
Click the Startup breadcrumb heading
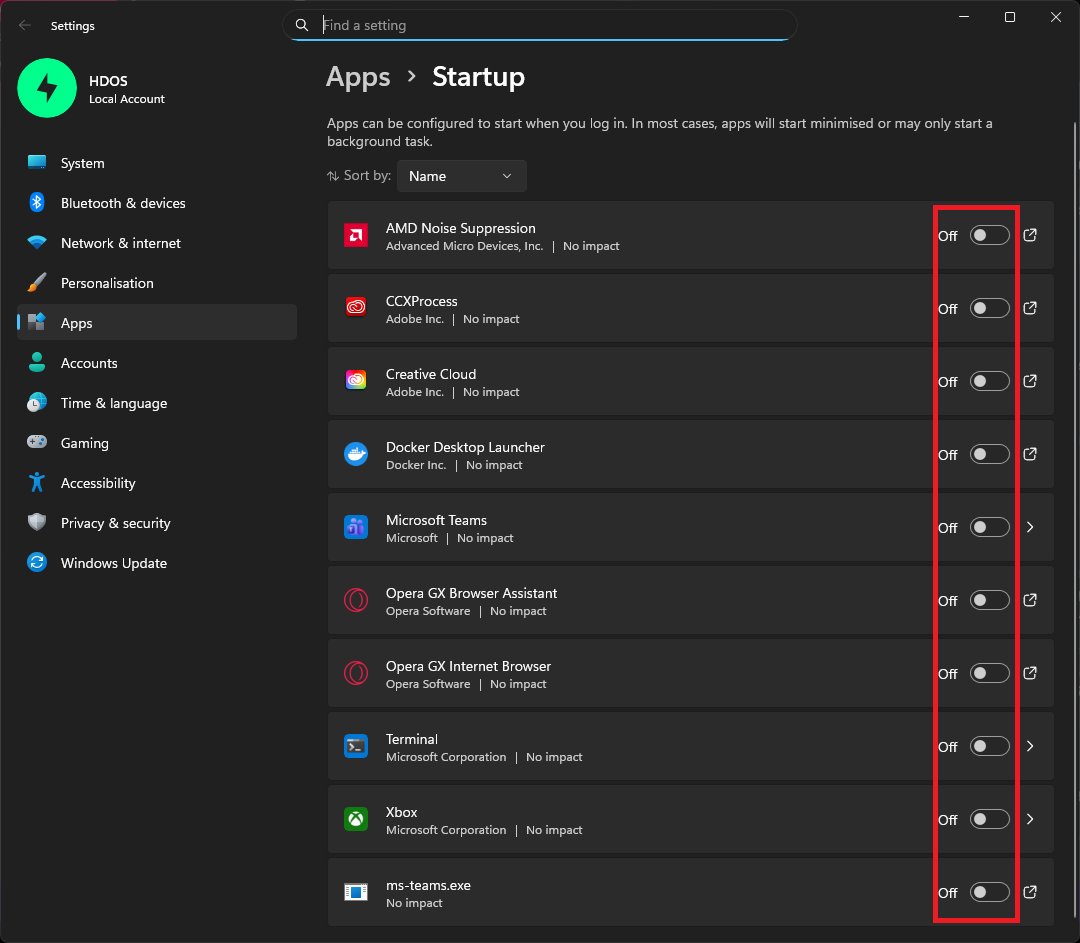click(478, 77)
